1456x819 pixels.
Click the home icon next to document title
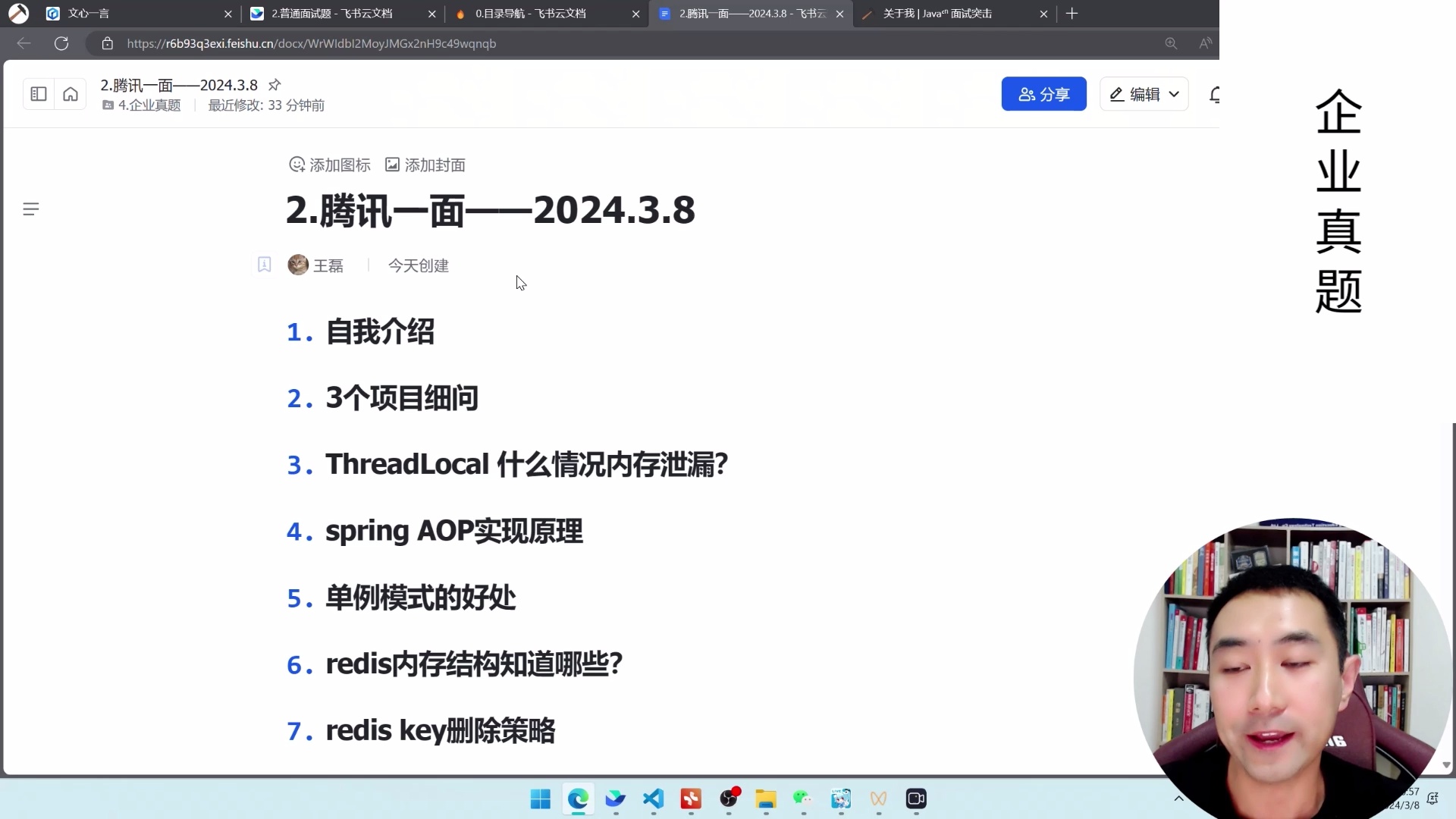(x=70, y=93)
